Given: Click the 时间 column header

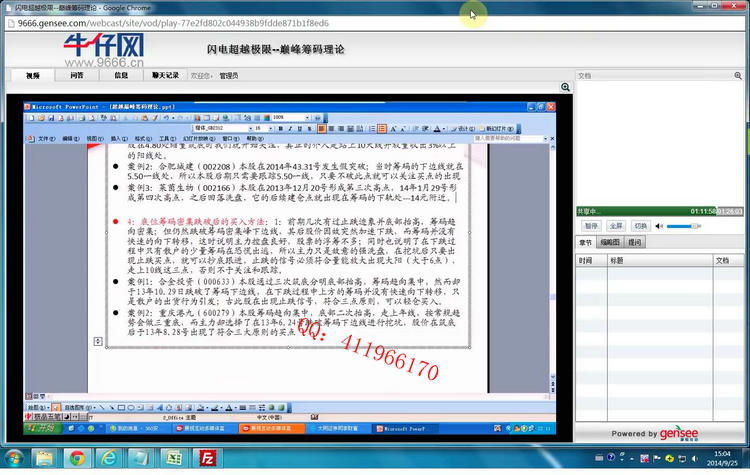Looking at the screenshot, I should pyautogui.click(x=592, y=261).
